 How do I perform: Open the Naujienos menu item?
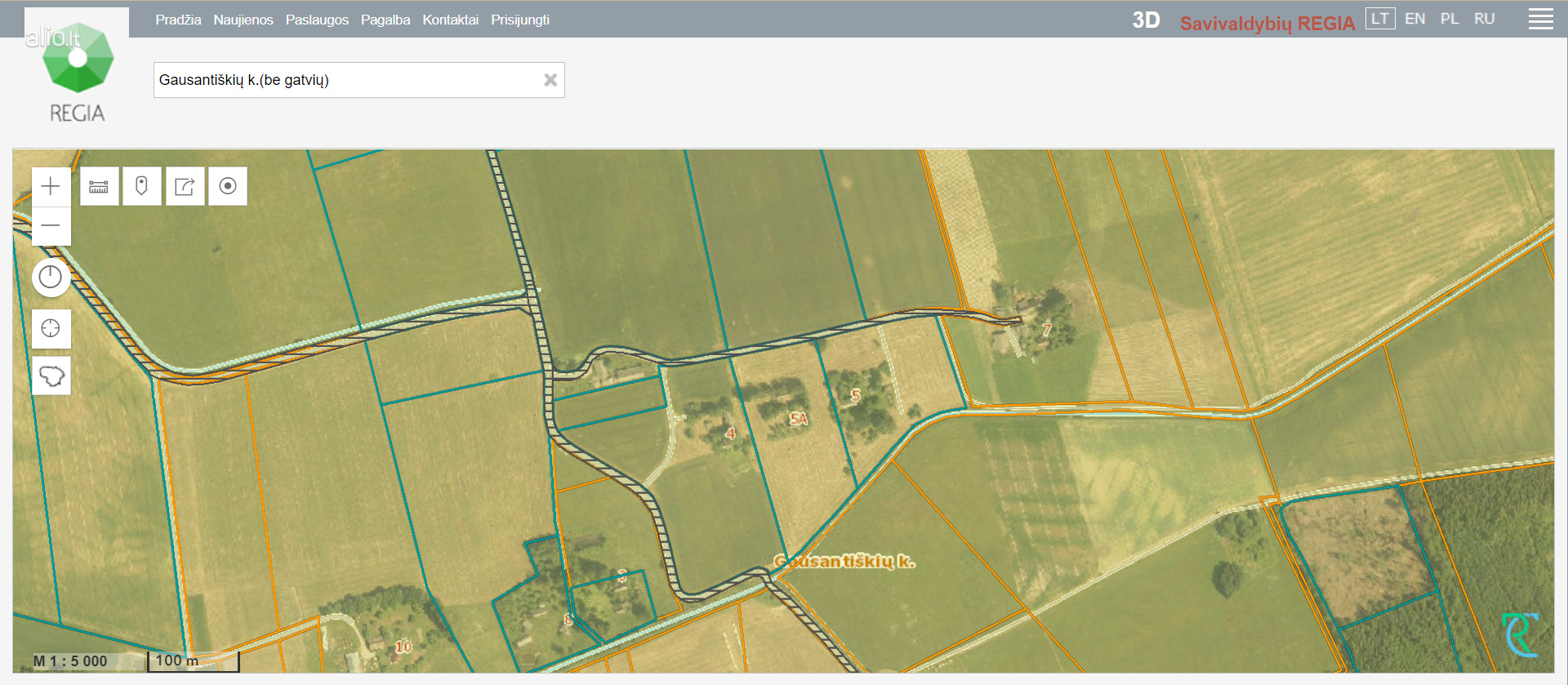point(243,20)
